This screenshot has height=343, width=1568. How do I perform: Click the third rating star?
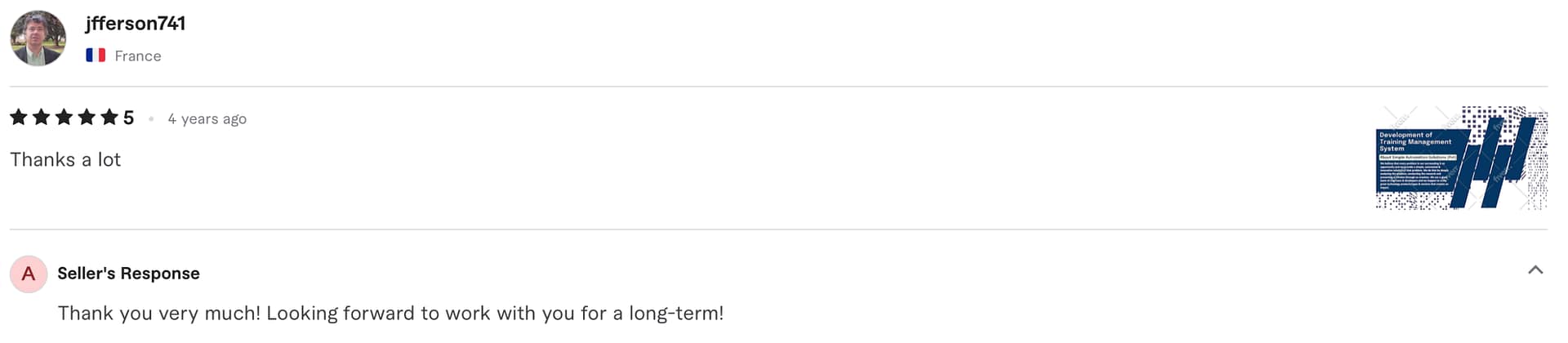(x=64, y=118)
